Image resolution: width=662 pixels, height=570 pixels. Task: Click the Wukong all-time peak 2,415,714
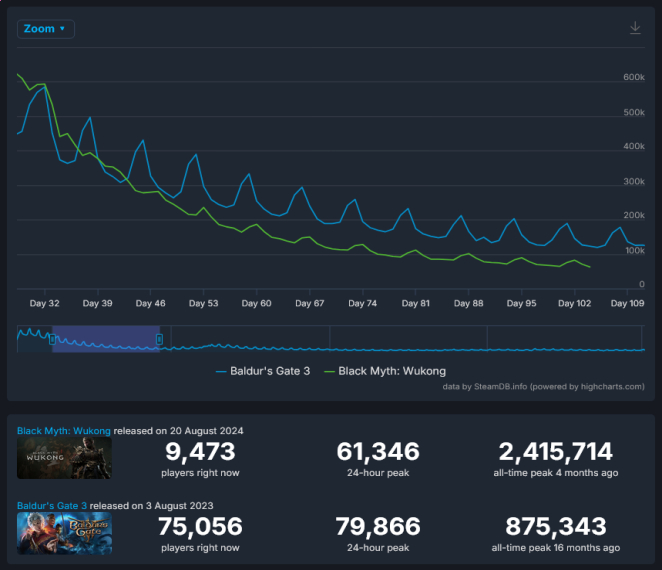(556, 451)
